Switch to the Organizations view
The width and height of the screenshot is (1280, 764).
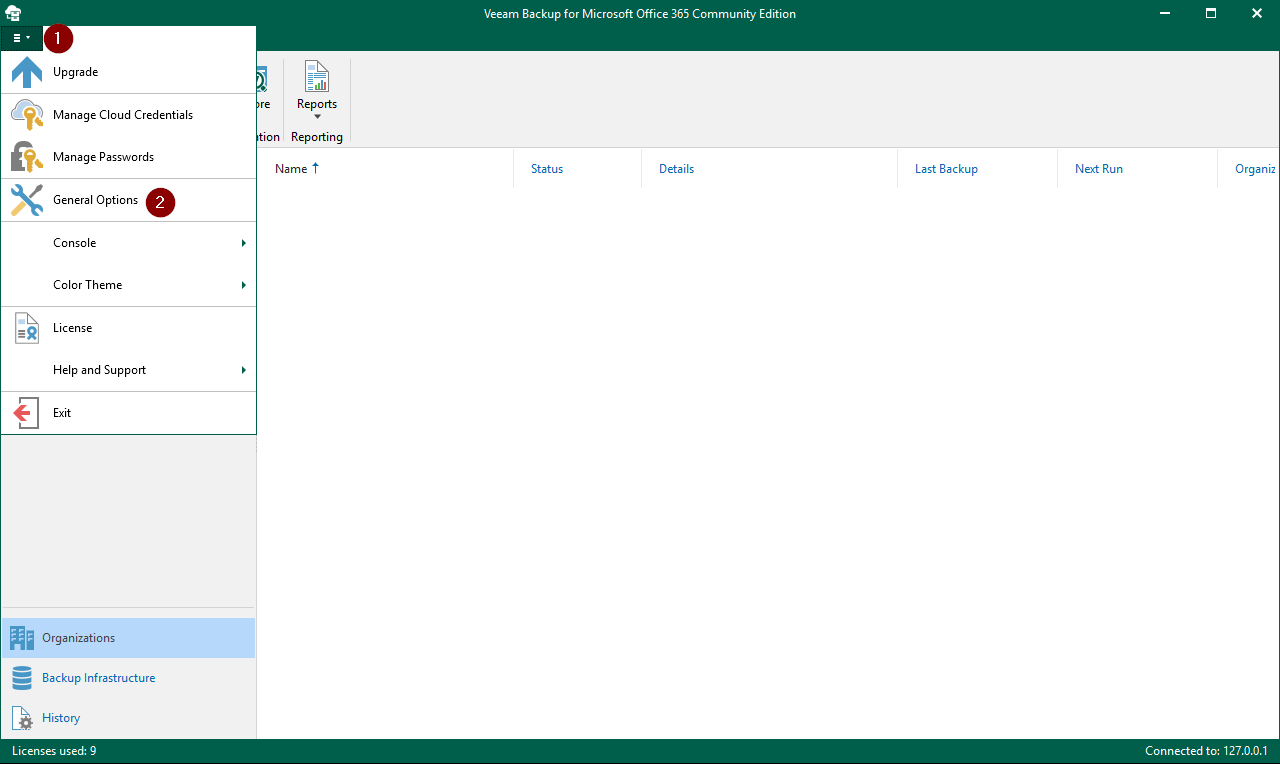(128, 638)
